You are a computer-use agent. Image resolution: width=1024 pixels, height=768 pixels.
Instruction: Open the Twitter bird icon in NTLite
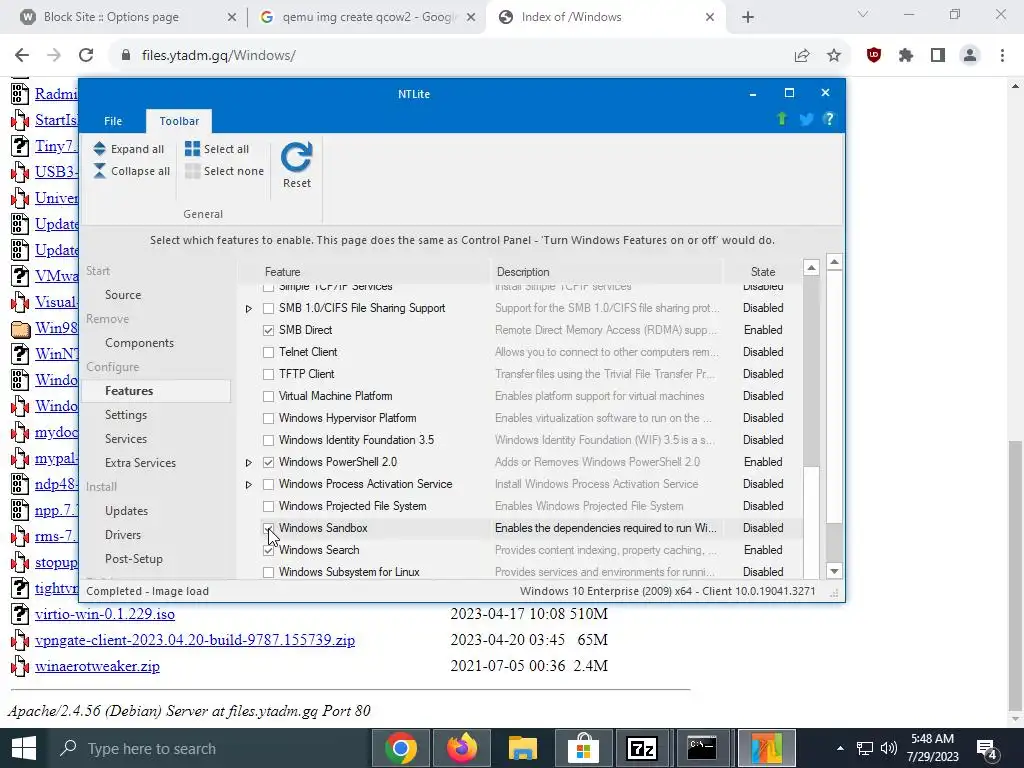point(806,120)
